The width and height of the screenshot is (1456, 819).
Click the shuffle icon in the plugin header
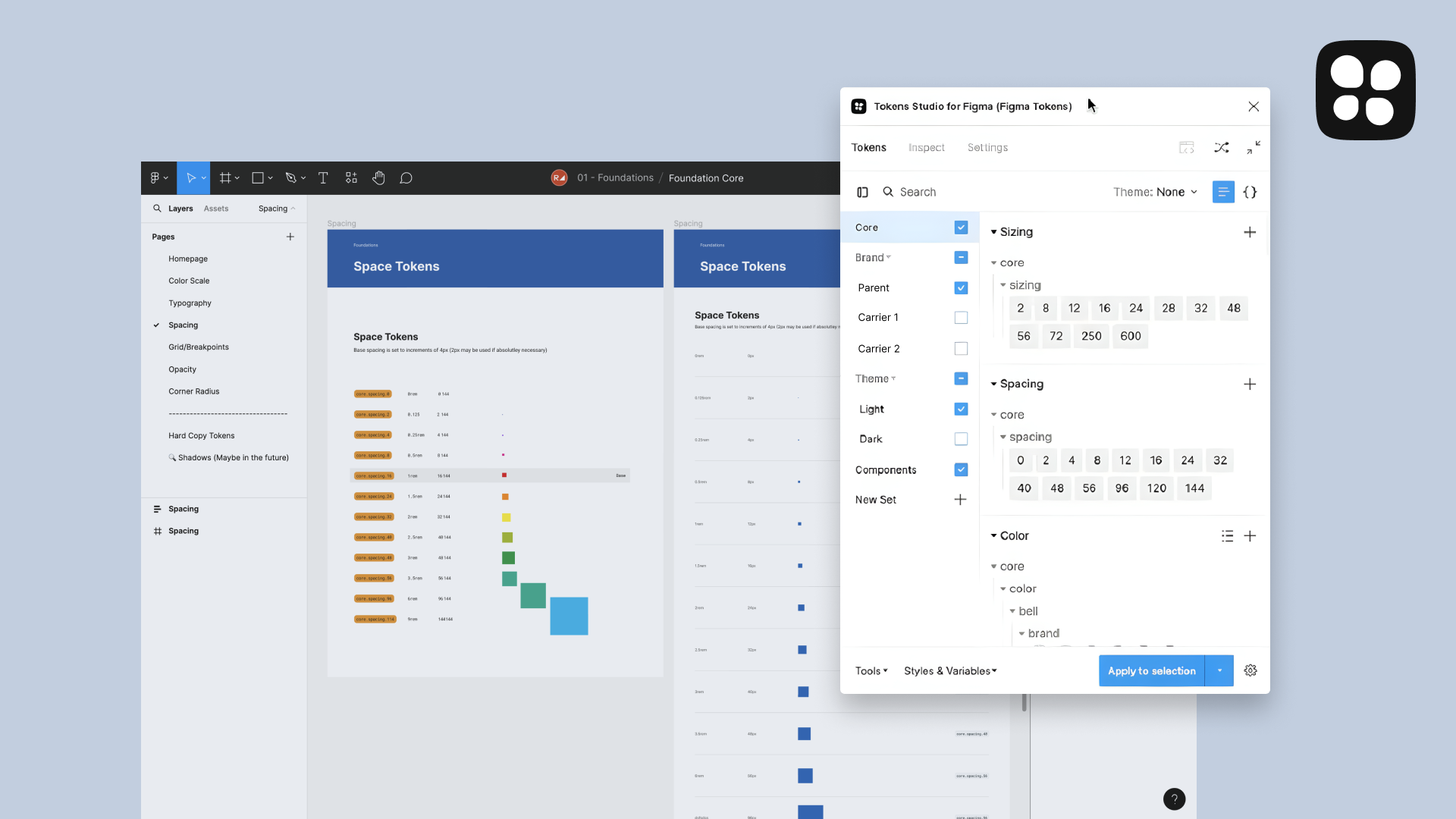pos(1222,147)
